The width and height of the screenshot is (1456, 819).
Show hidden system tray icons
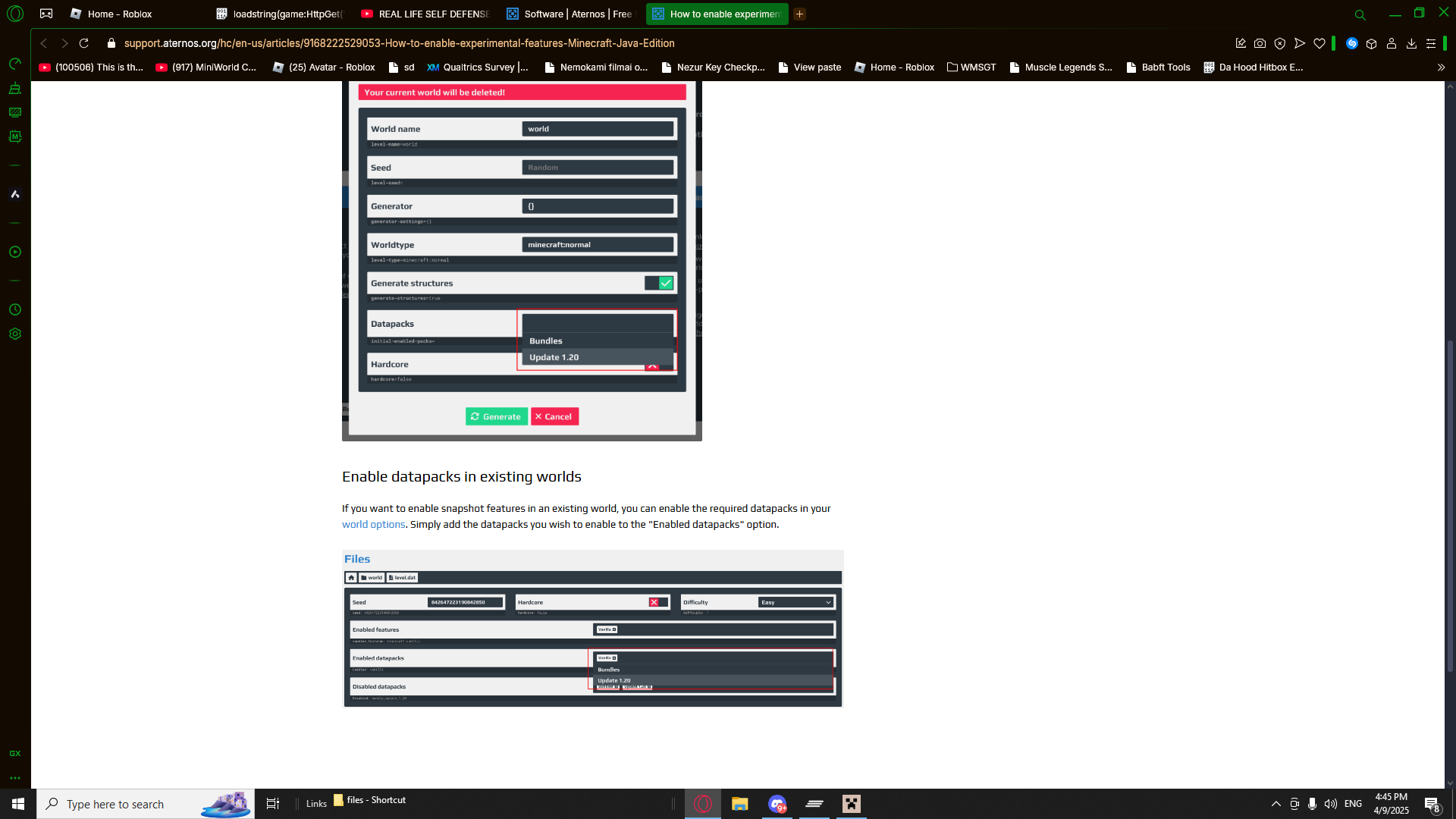[x=1276, y=804]
